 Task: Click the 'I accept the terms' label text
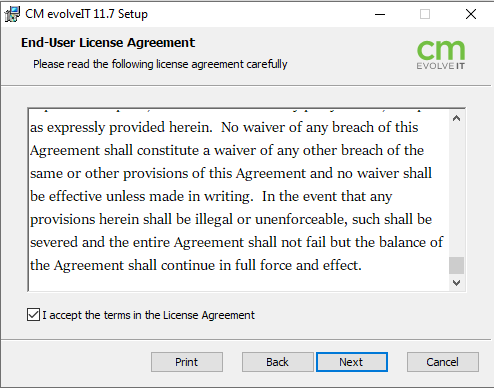click(148, 315)
